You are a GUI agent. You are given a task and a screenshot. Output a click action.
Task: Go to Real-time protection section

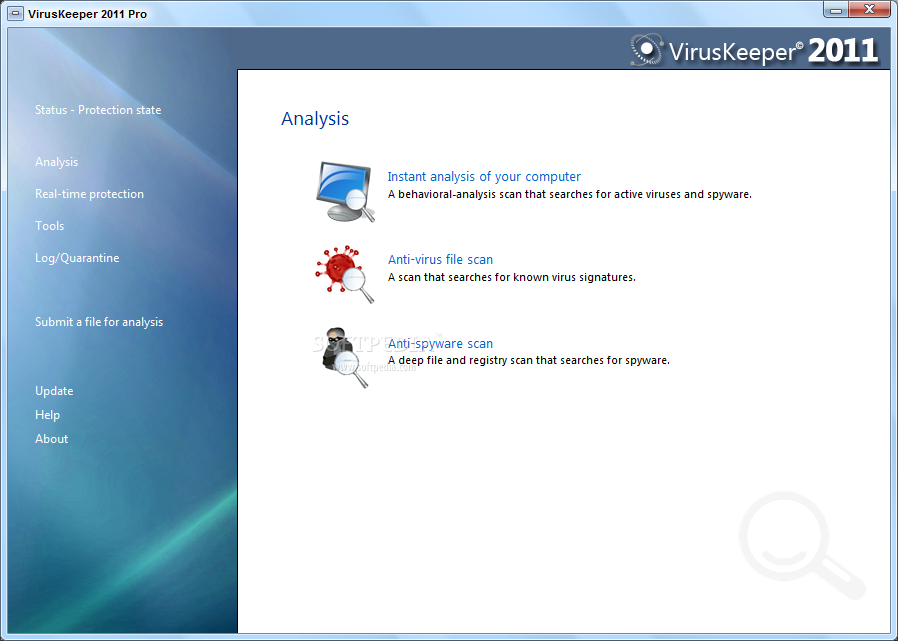[x=89, y=194]
